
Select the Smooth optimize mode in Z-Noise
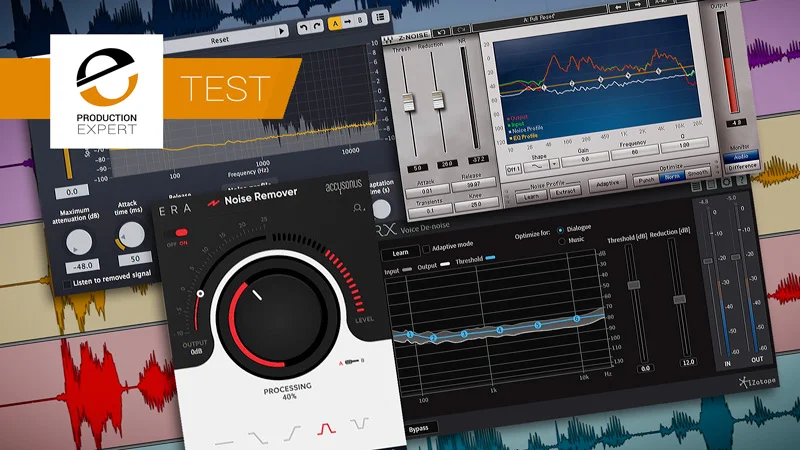[697, 173]
